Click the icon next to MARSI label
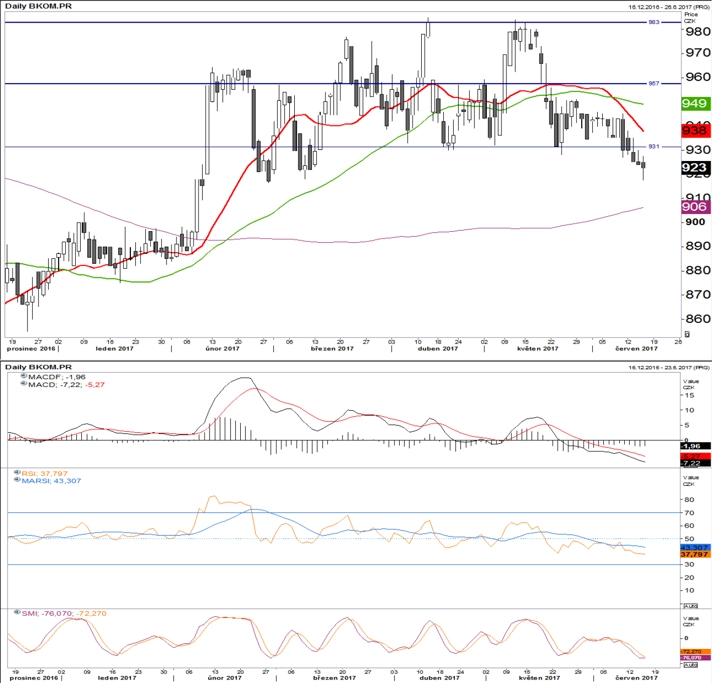 [17, 480]
